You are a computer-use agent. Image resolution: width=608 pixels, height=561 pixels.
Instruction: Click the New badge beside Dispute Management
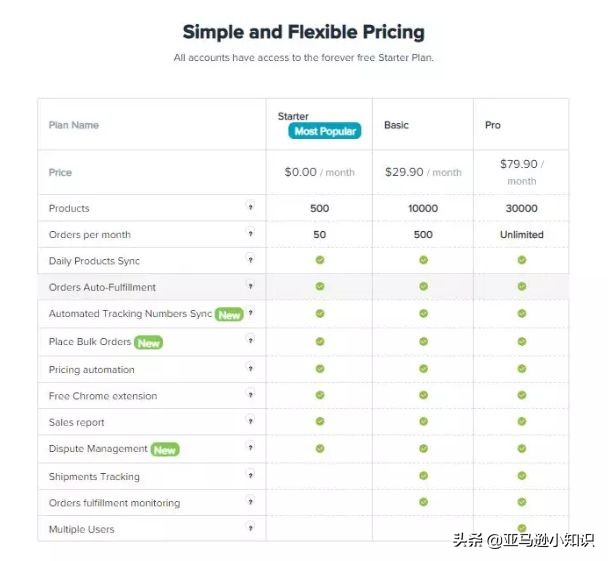[165, 449]
